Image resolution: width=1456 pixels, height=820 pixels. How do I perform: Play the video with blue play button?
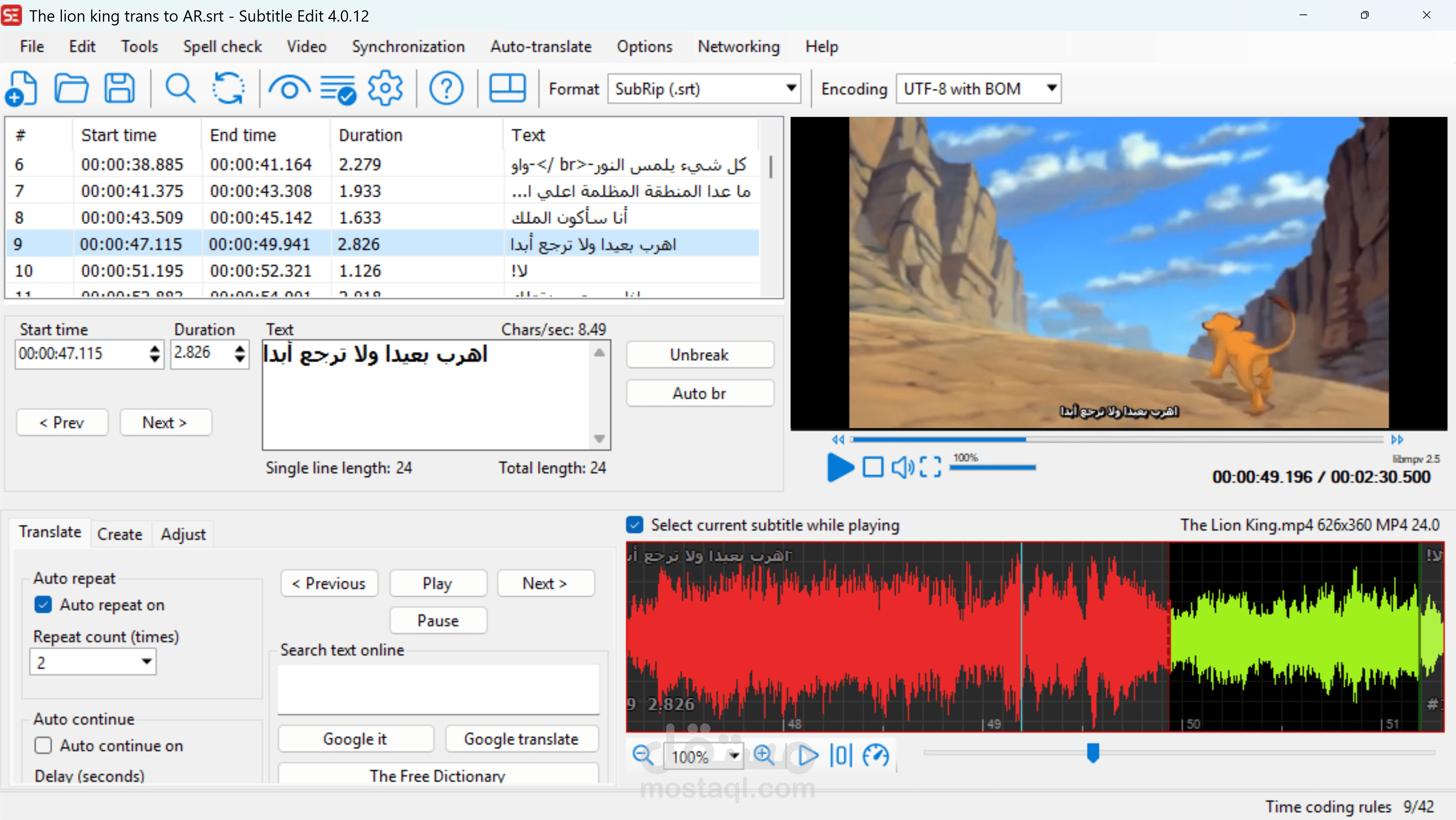pyautogui.click(x=840, y=468)
